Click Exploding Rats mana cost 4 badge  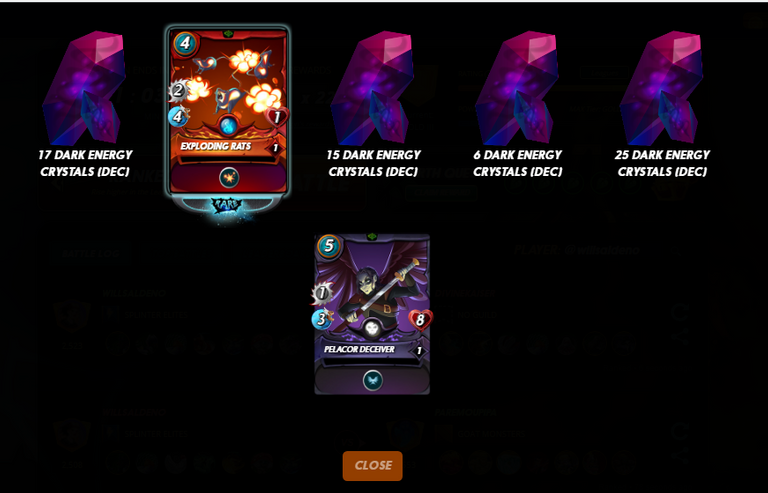184,43
